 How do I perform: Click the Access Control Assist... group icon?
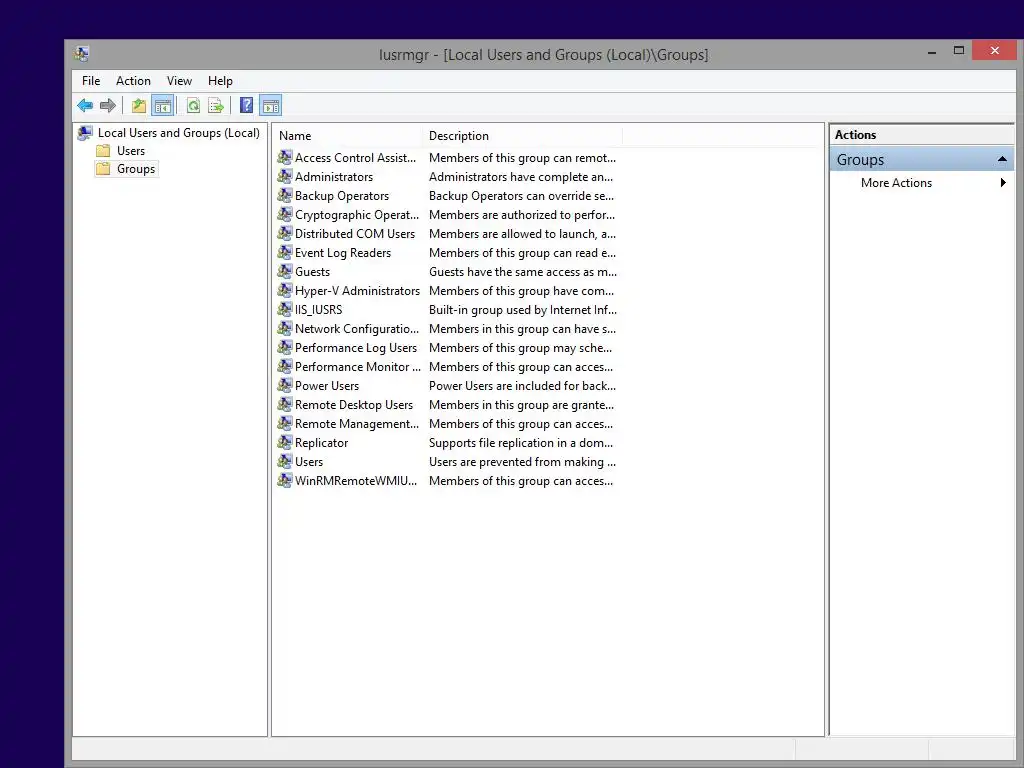(285, 157)
